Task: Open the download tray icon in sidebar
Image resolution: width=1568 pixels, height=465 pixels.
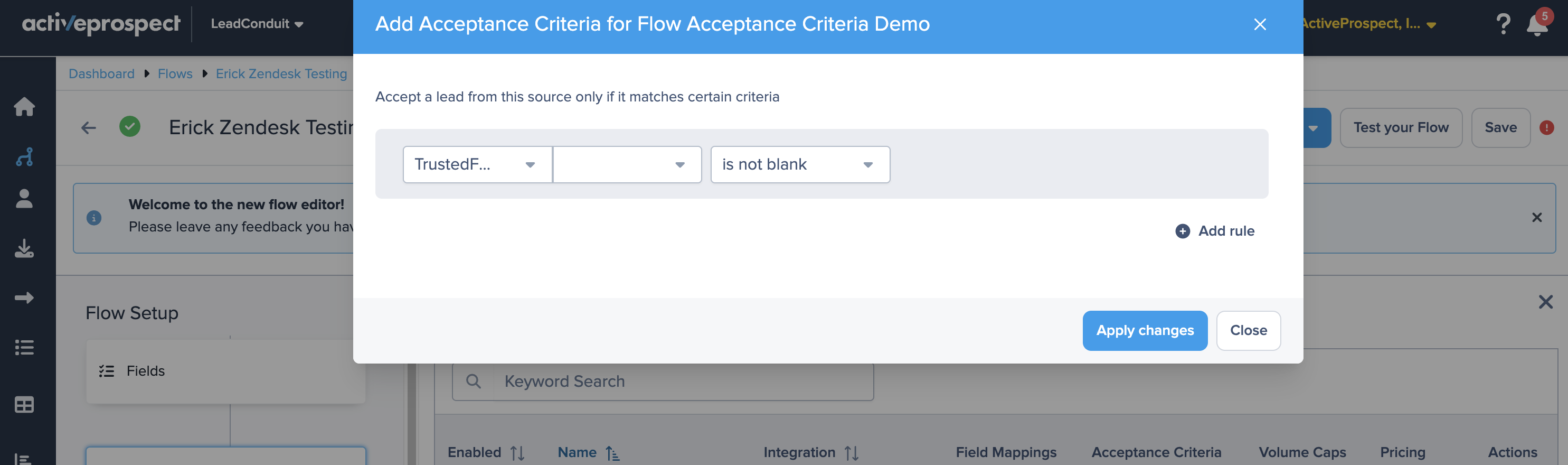Action: tap(24, 248)
